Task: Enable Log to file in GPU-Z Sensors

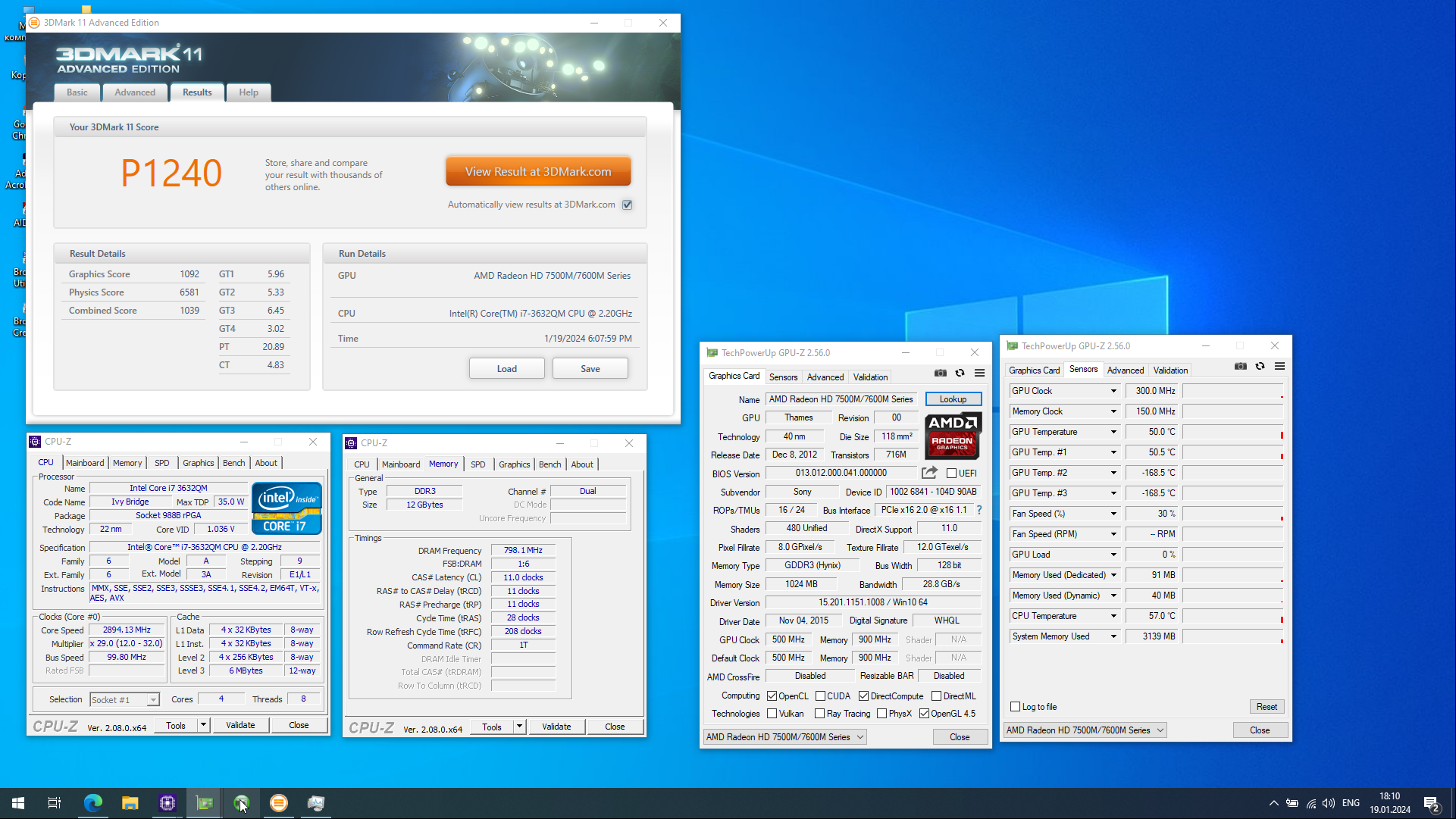Action: tap(1016, 707)
